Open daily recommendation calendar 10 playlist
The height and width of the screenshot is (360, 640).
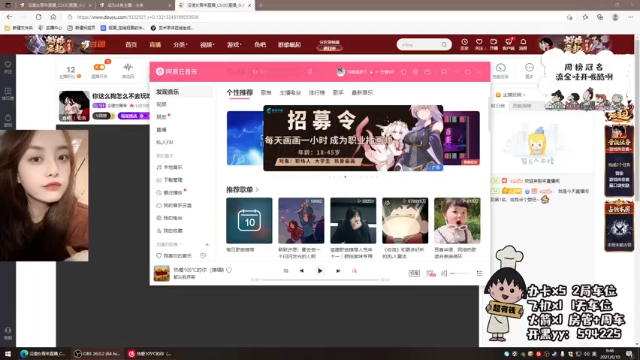[x=249, y=221]
